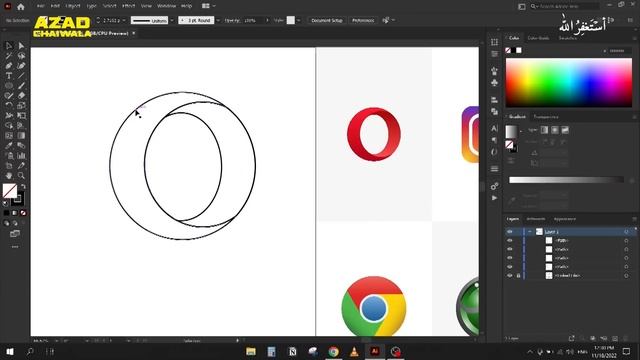
Task: Select the Rotate tool
Action: coord(9,106)
